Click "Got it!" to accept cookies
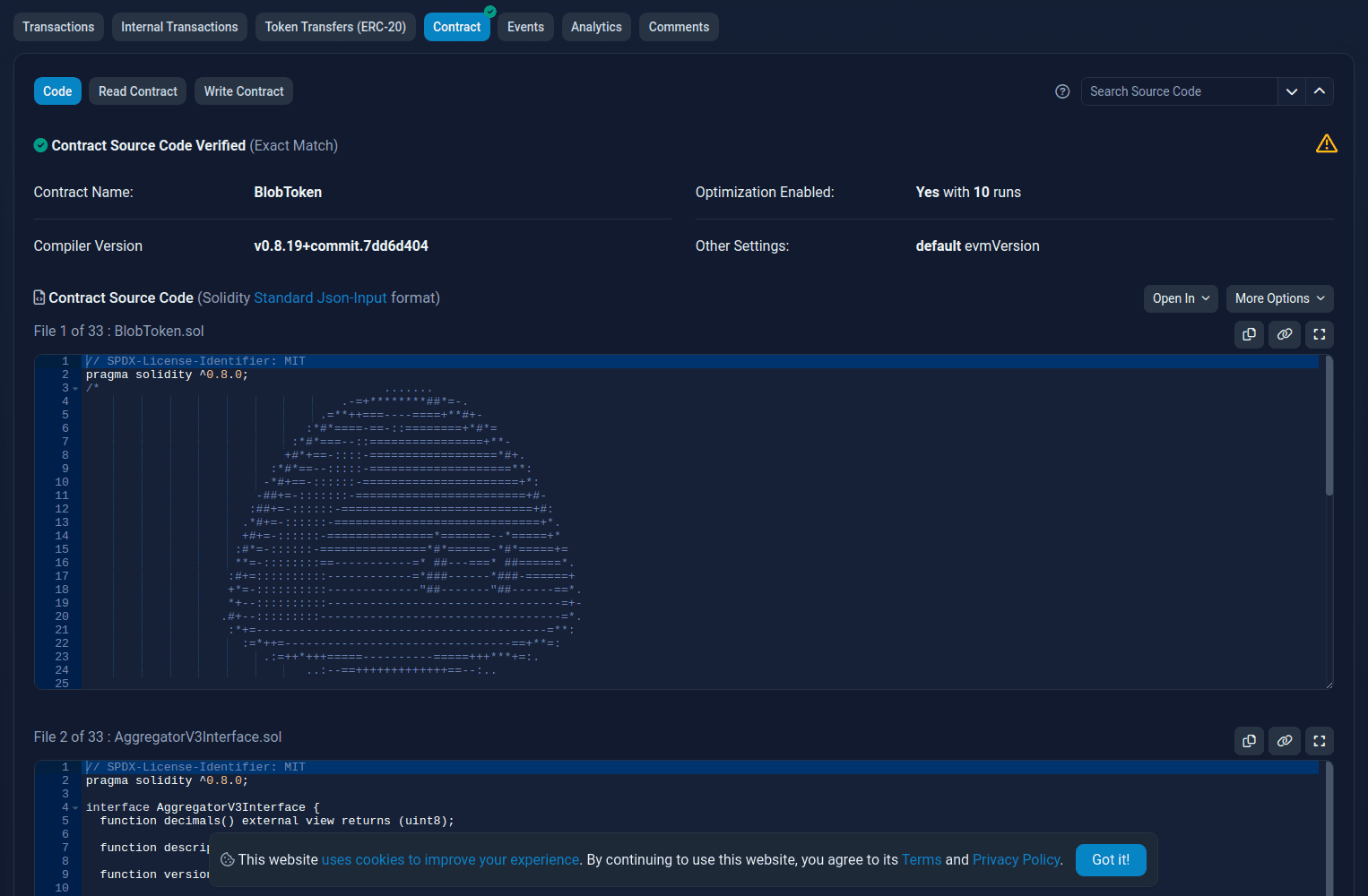 coord(1111,859)
